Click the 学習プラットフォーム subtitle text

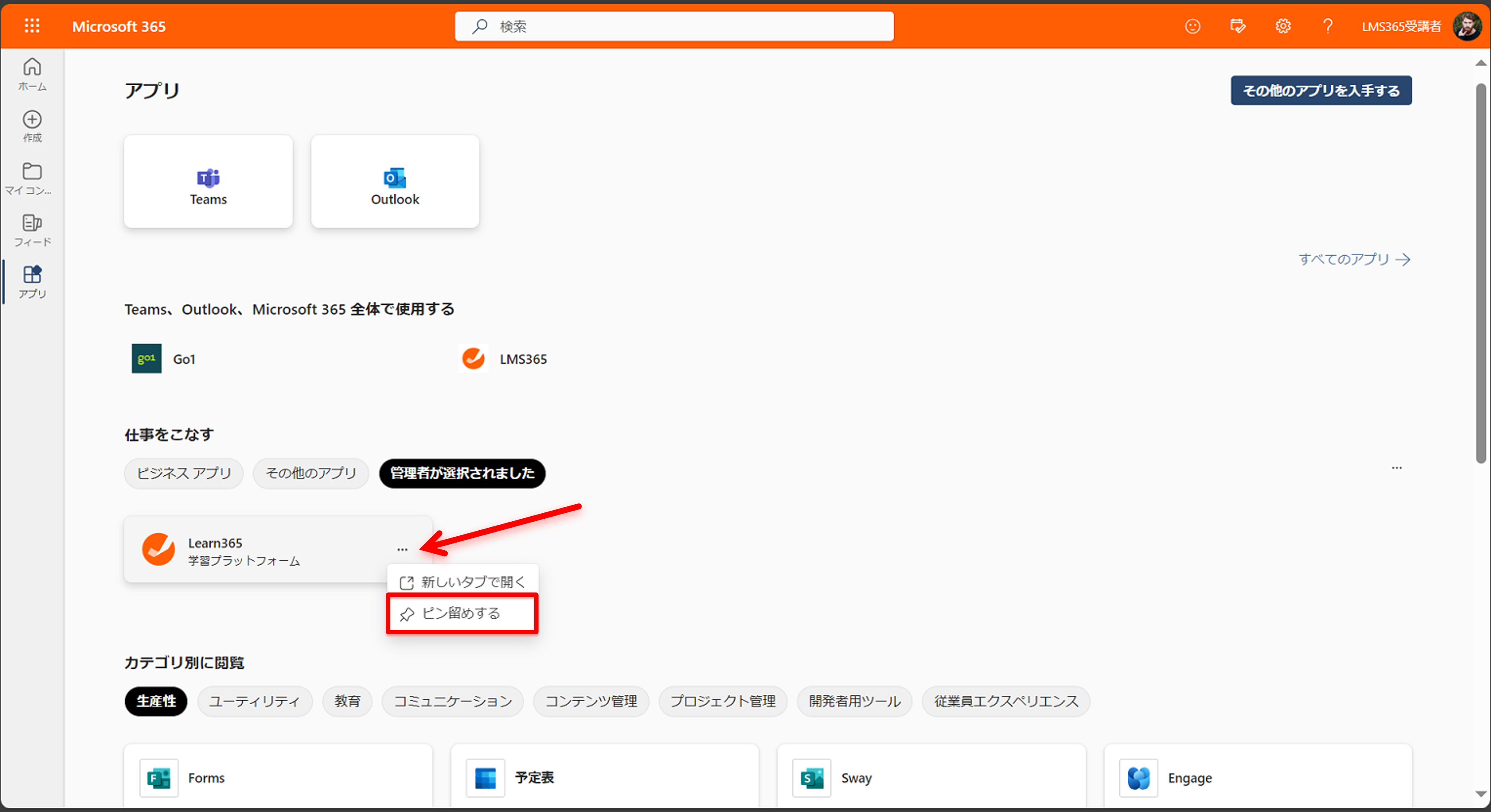(244, 561)
